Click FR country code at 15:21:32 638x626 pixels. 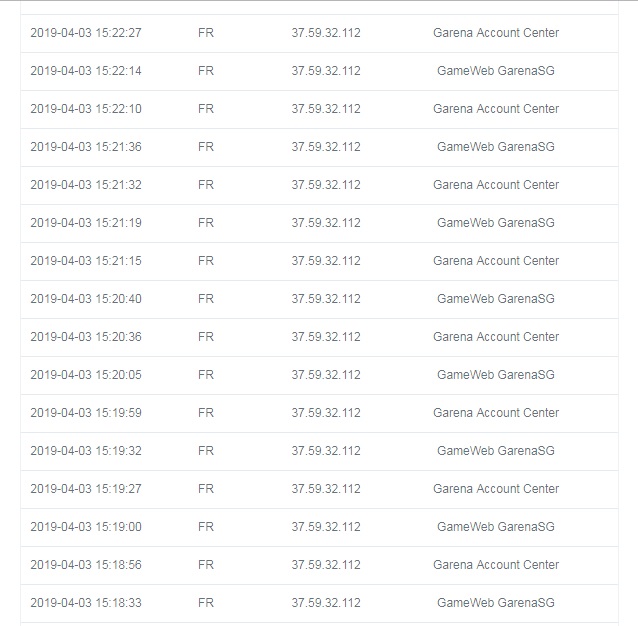click(206, 185)
